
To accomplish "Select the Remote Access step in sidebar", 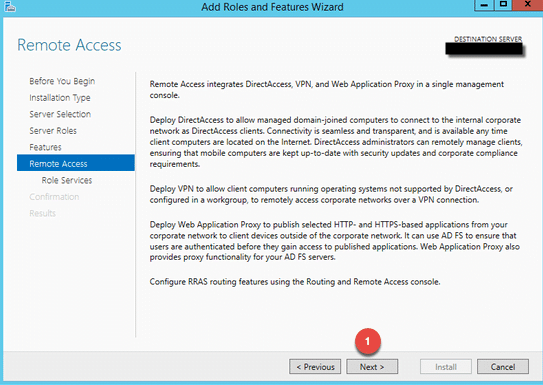I will 76,163.
